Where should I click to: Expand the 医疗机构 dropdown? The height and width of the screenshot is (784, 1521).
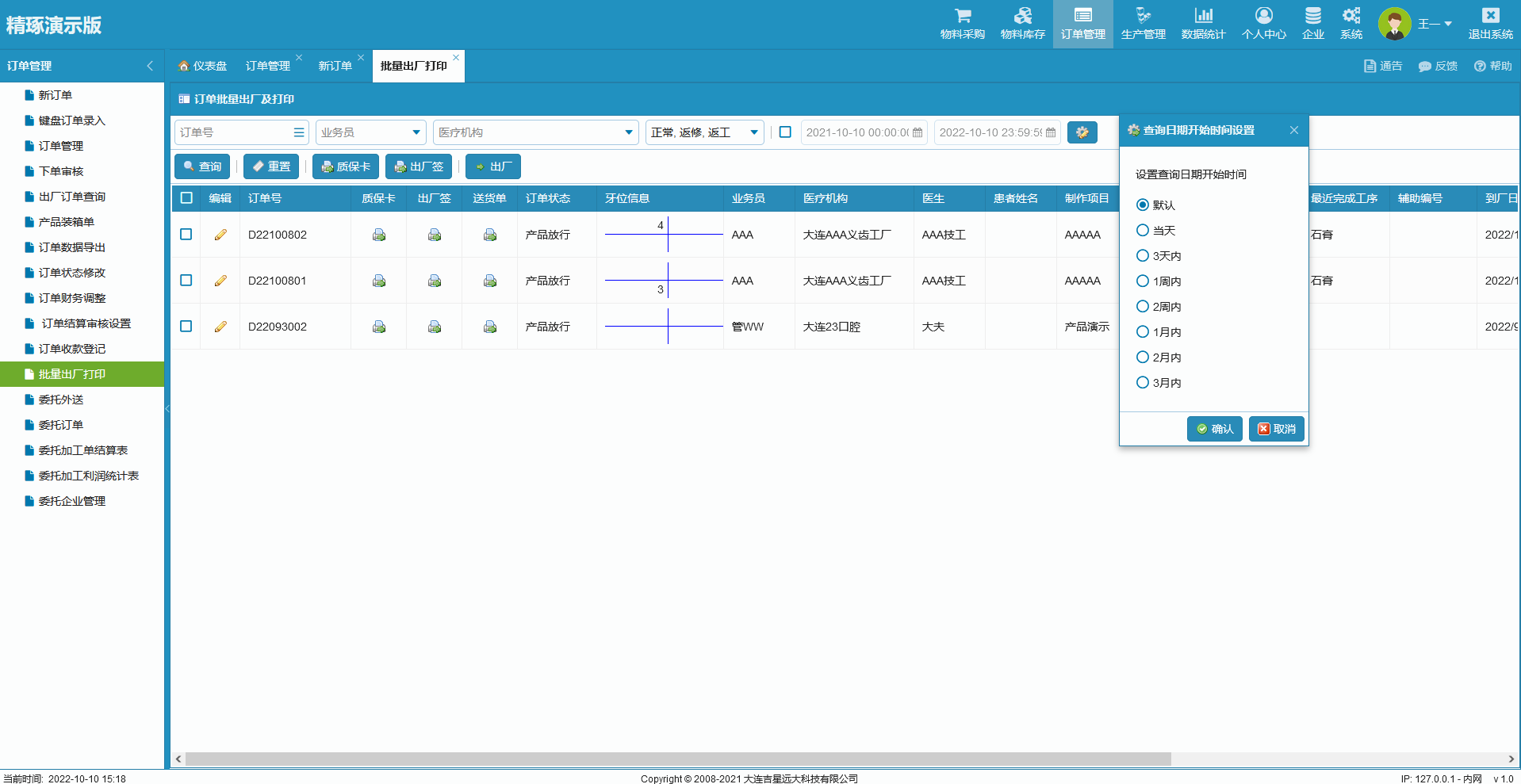(x=629, y=132)
